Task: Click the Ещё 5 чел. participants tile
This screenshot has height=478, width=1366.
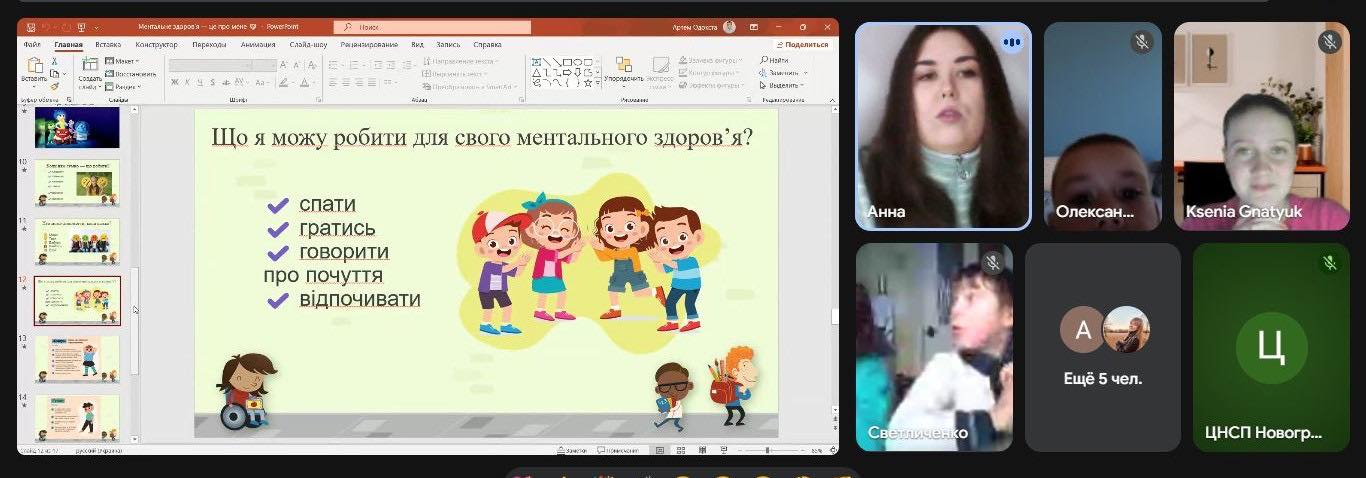Action: coord(1103,347)
